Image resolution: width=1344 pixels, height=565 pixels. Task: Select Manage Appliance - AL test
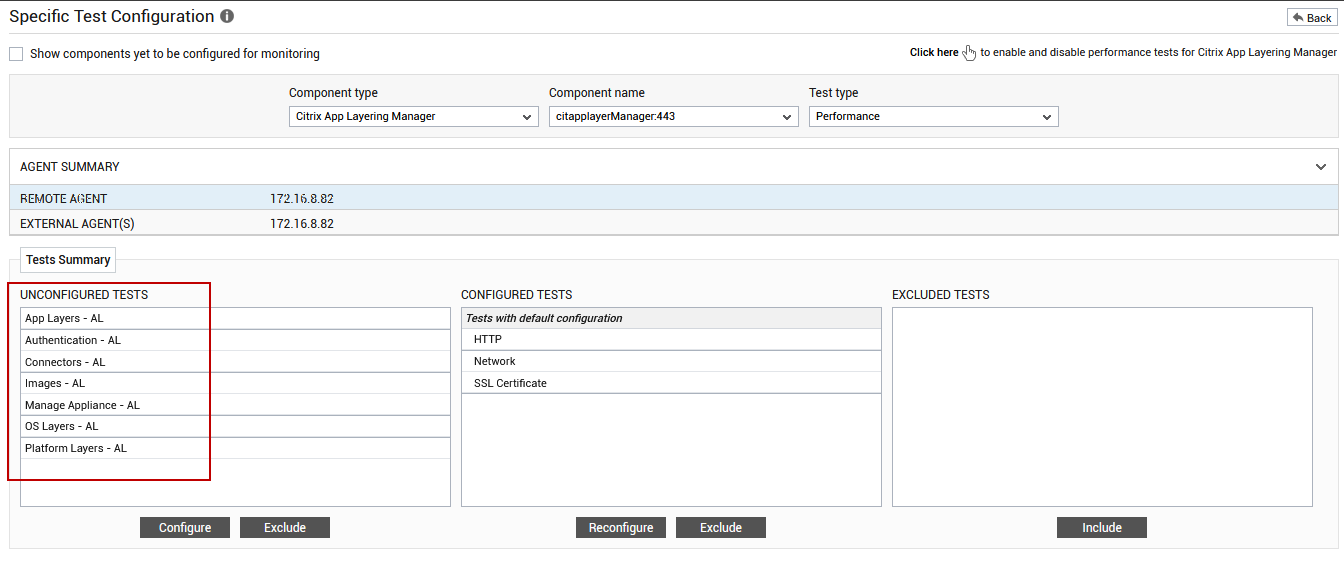tap(235, 406)
